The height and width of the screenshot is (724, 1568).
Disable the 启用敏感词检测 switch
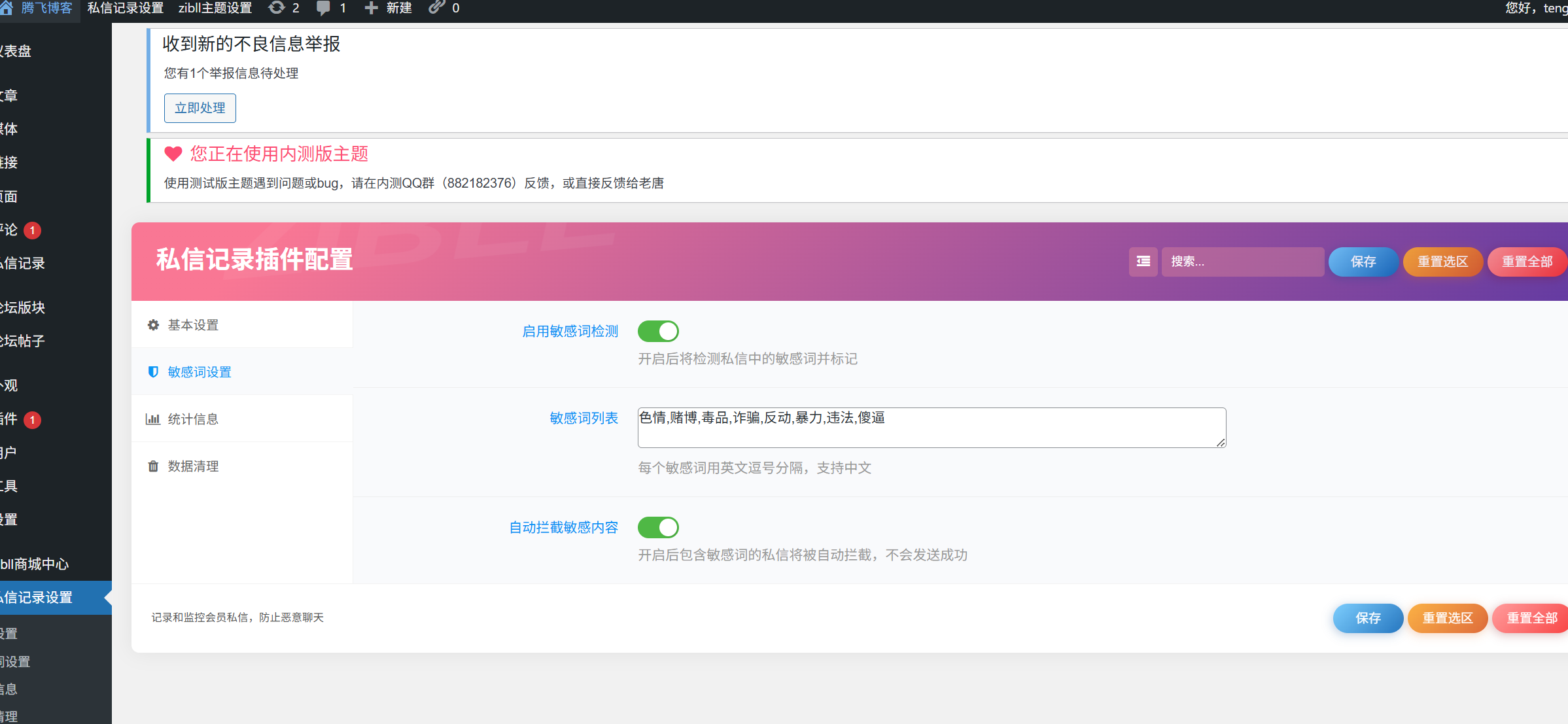(658, 331)
